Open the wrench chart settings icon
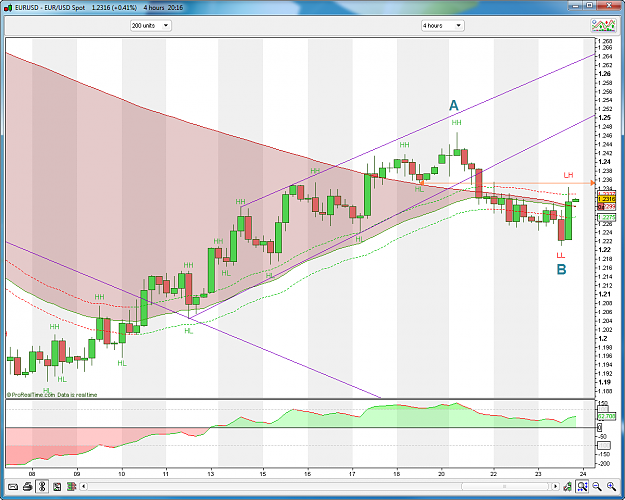625x500 pixels. (568, 486)
